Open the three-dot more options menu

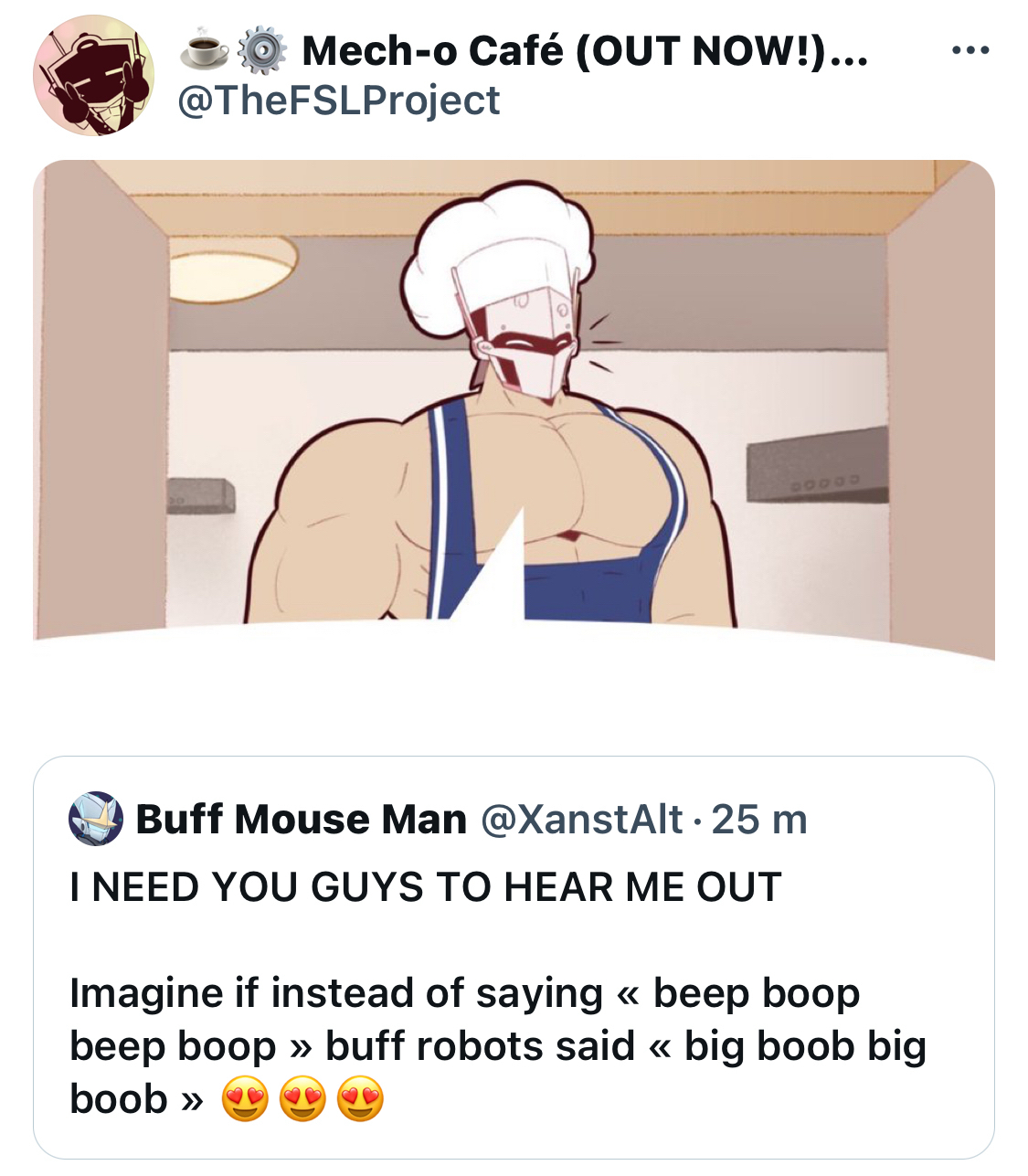970,50
